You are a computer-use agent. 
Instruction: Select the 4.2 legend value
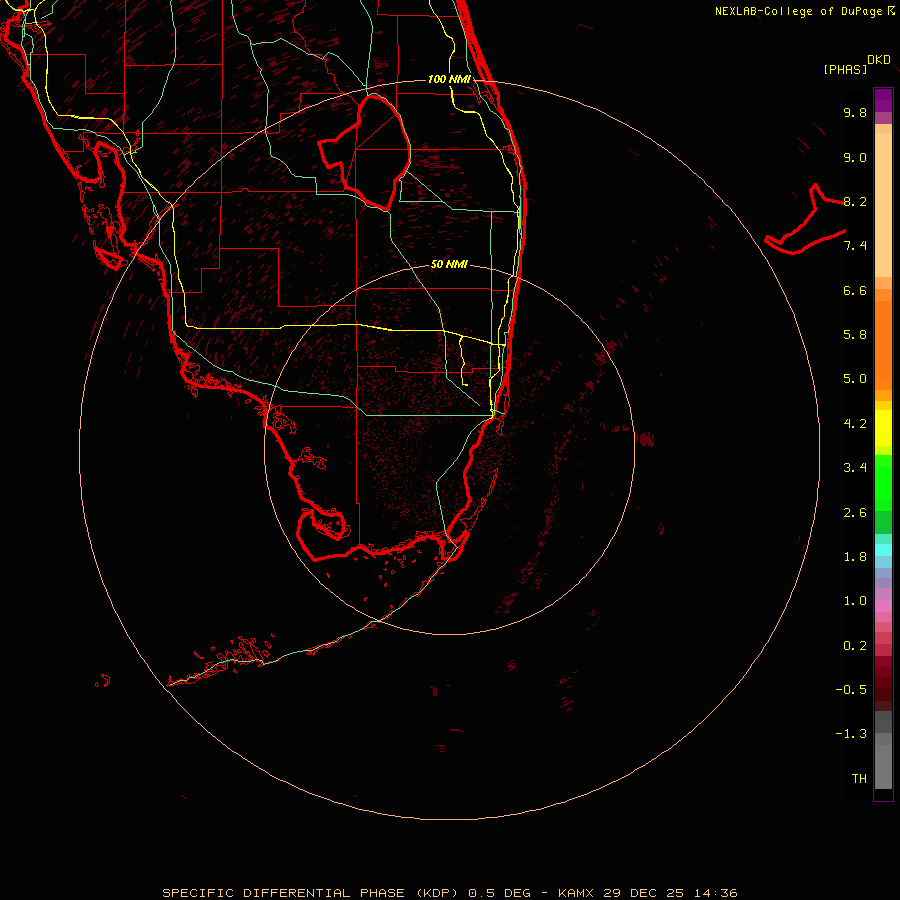tap(855, 424)
